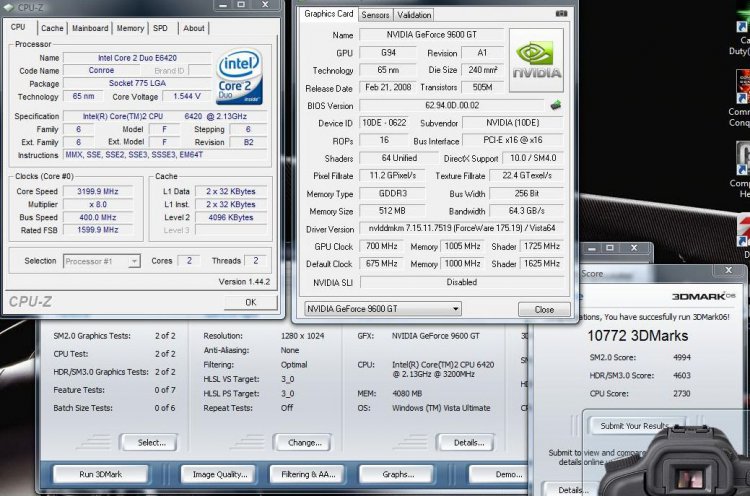
Task: Open Filtering & AA... in 3DMark
Action: [x=308, y=474]
